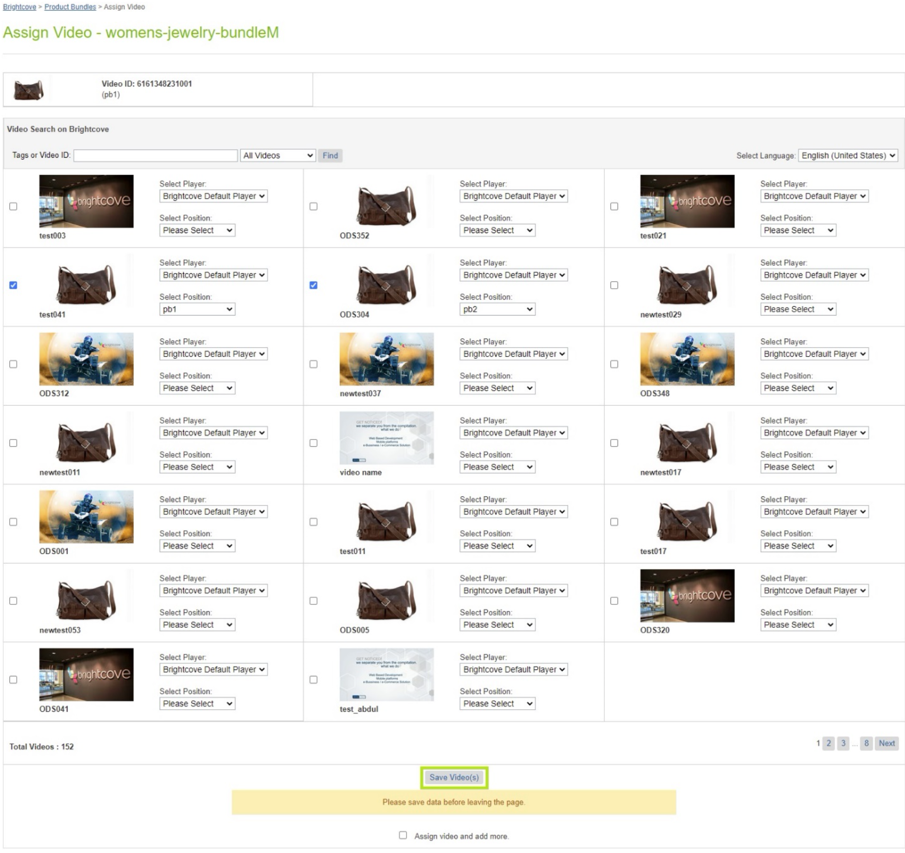This screenshot has width=905, height=853.
Task: Go to page 2 of results
Action: pyautogui.click(x=828, y=743)
